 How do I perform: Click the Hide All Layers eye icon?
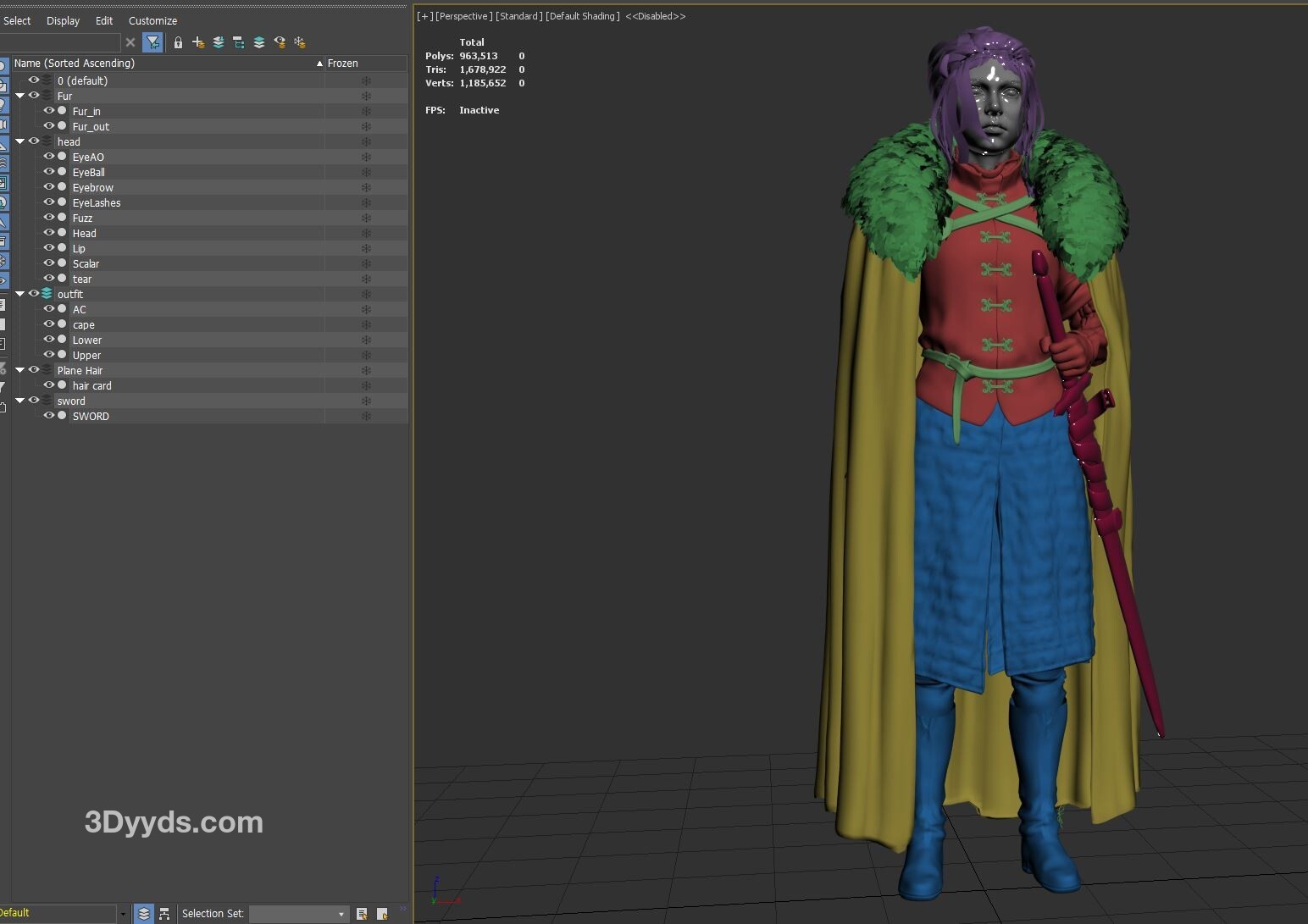[280, 42]
